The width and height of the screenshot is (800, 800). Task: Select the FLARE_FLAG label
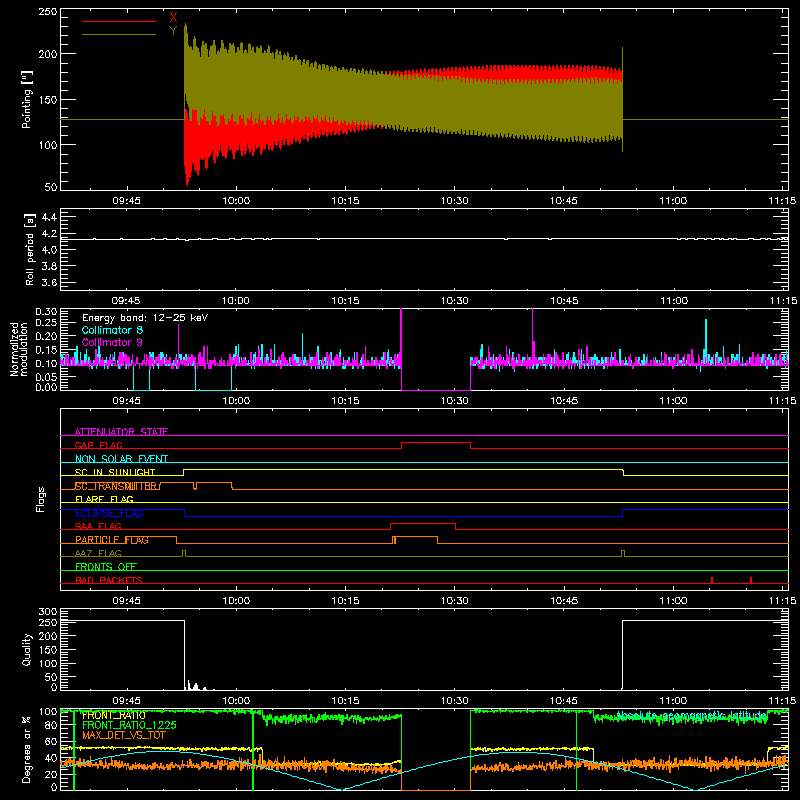[x=104, y=499]
